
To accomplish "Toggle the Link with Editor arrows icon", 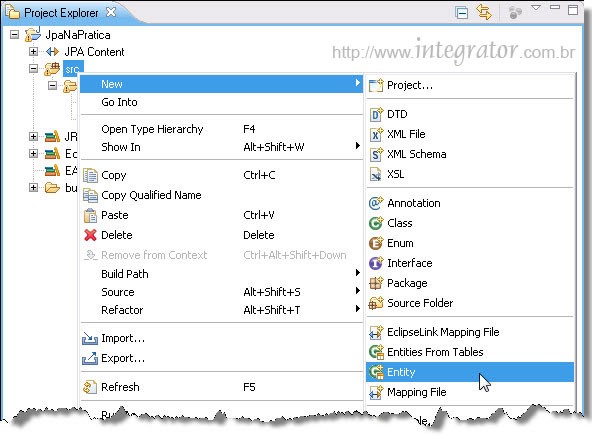I will (484, 12).
